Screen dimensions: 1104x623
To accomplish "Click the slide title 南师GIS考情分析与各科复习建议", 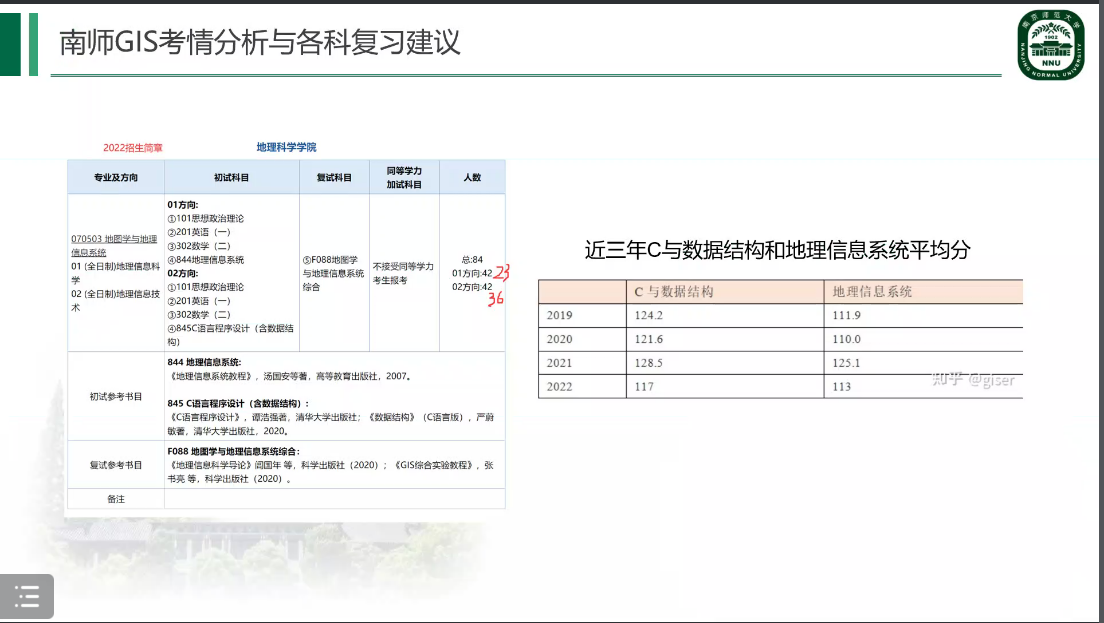I will pyautogui.click(x=259, y=43).
